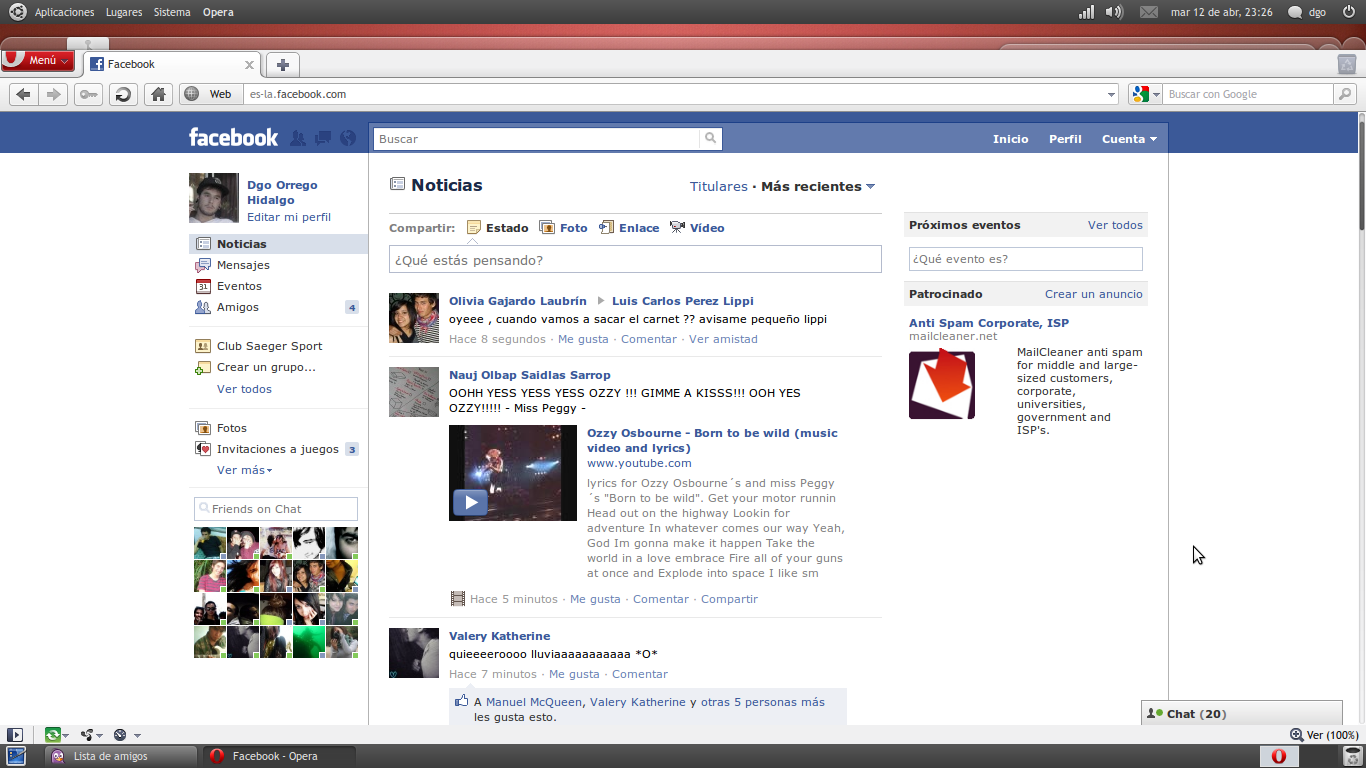This screenshot has width=1366, height=768.
Task: Click Comentar on Valery Katherine's post
Action: pos(640,674)
